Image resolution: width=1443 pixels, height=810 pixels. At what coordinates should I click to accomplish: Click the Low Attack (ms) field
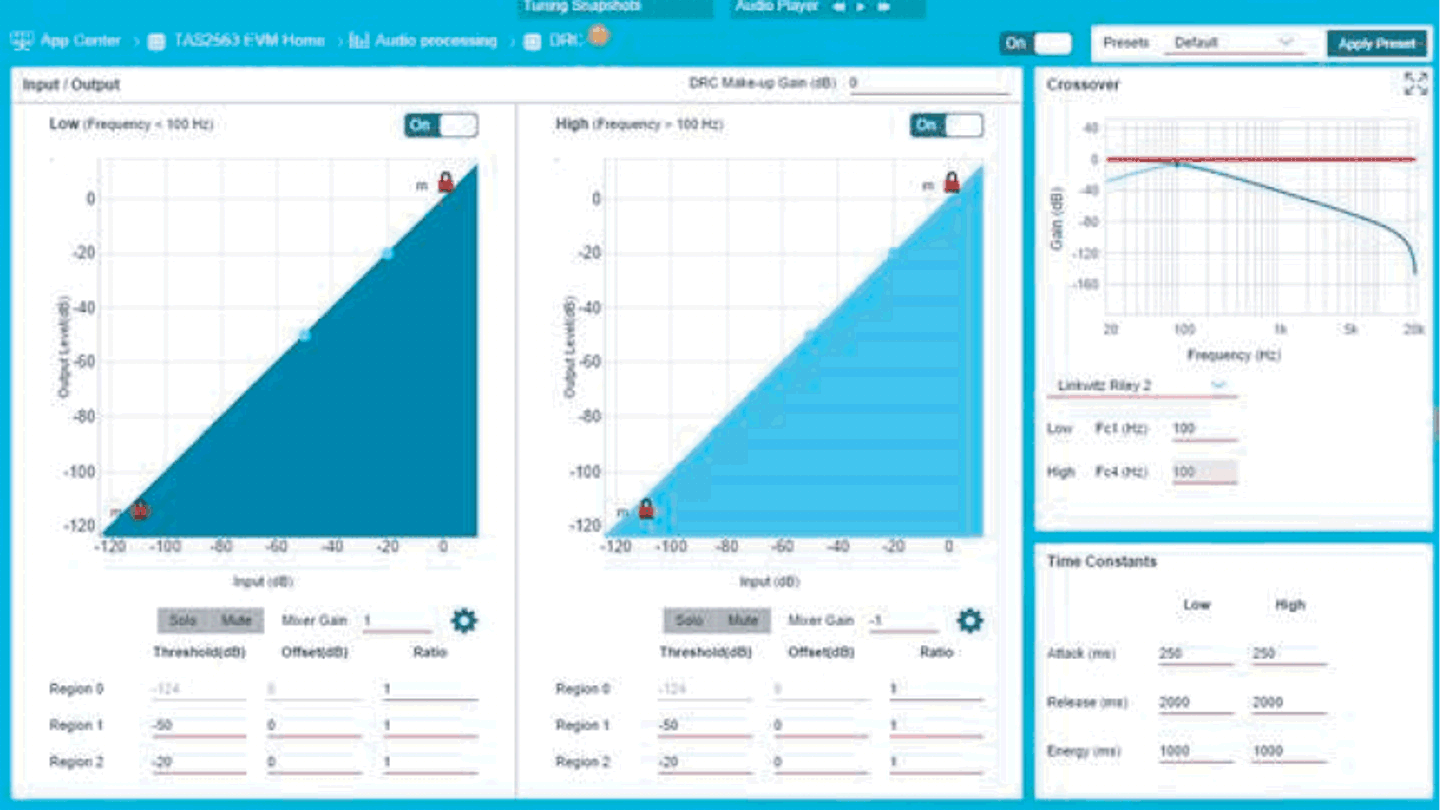click(x=1196, y=654)
